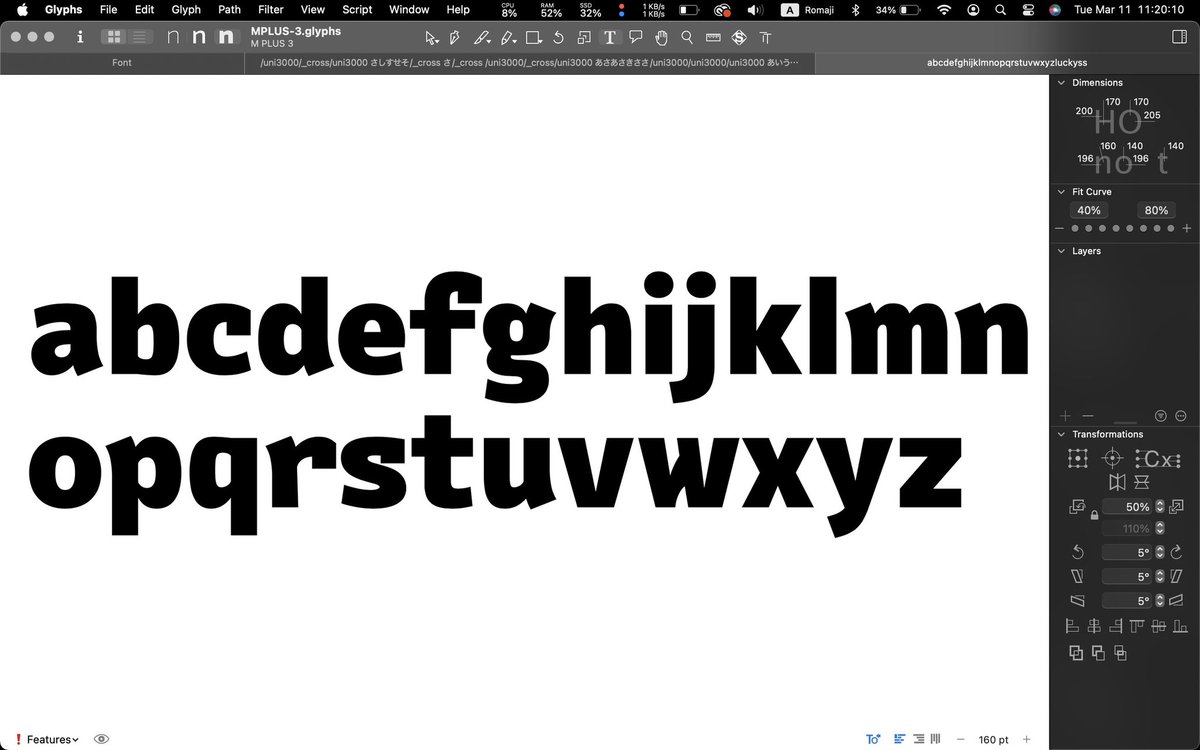Open the Features dropdown
This screenshot has width=1200, height=750.
[52, 739]
